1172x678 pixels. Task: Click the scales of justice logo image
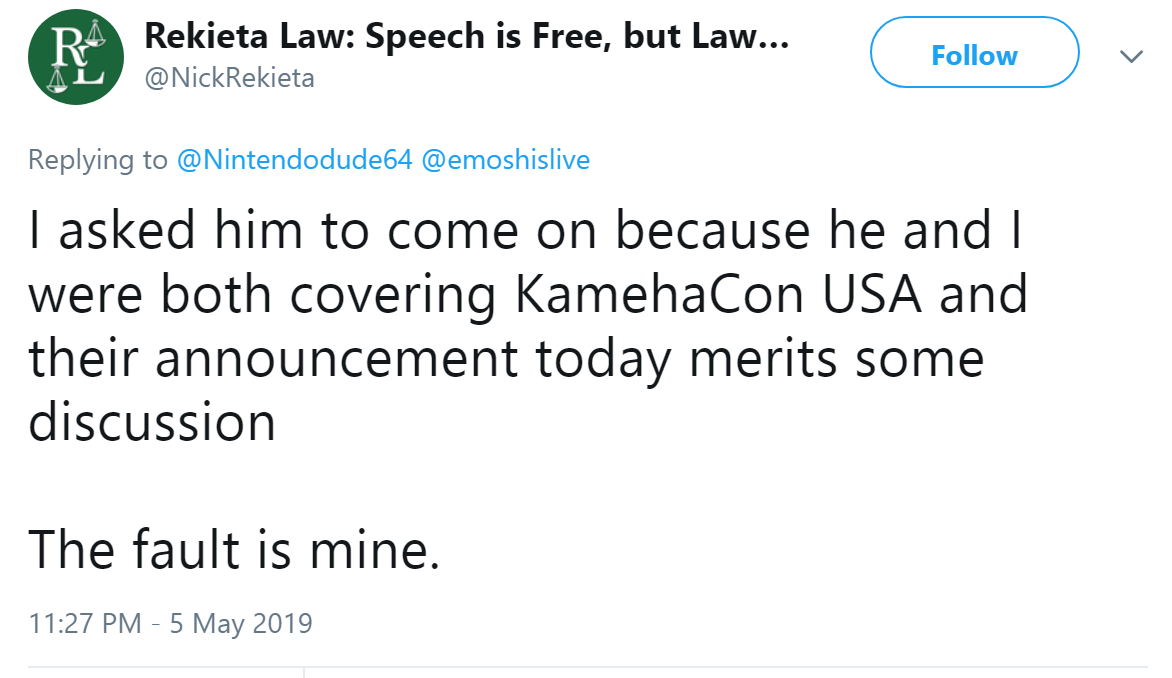(75, 57)
